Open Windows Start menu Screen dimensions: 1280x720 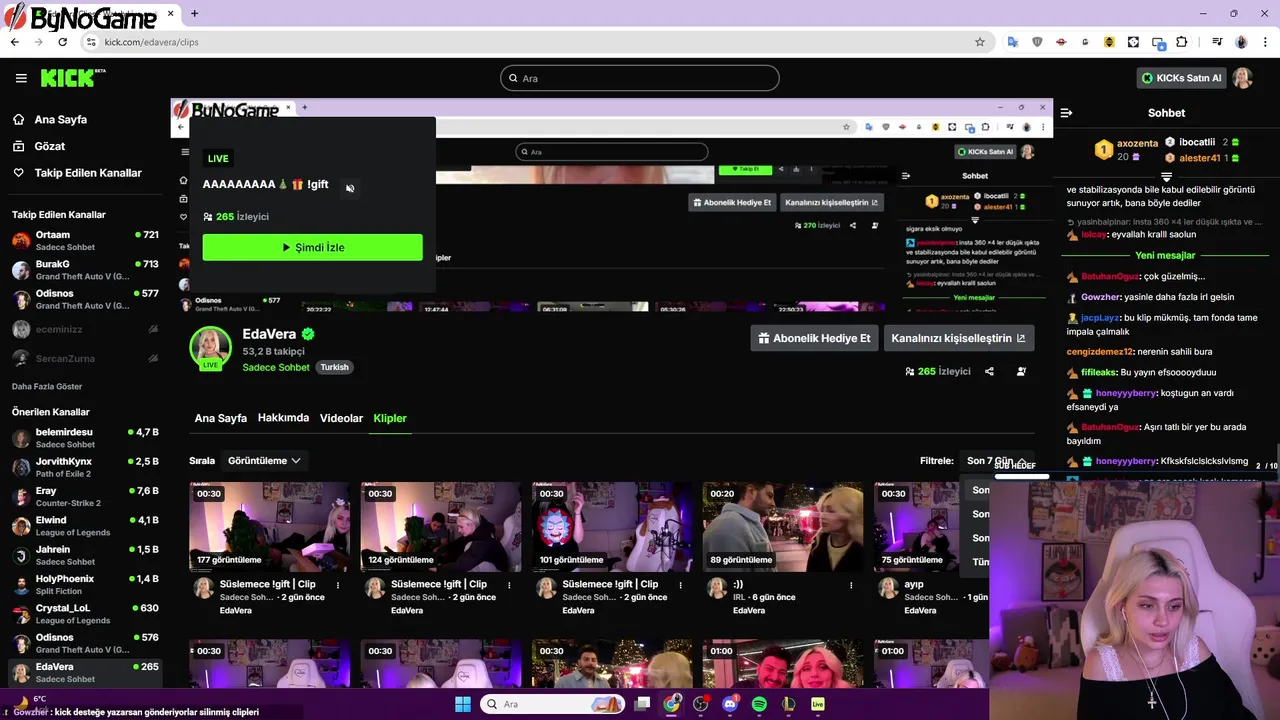(x=463, y=704)
